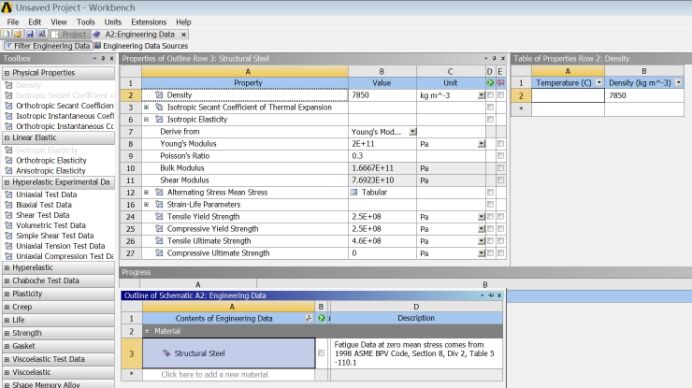
Task: Click the Density property row icon
Action: pyautogui.click(x=159, y=95)
